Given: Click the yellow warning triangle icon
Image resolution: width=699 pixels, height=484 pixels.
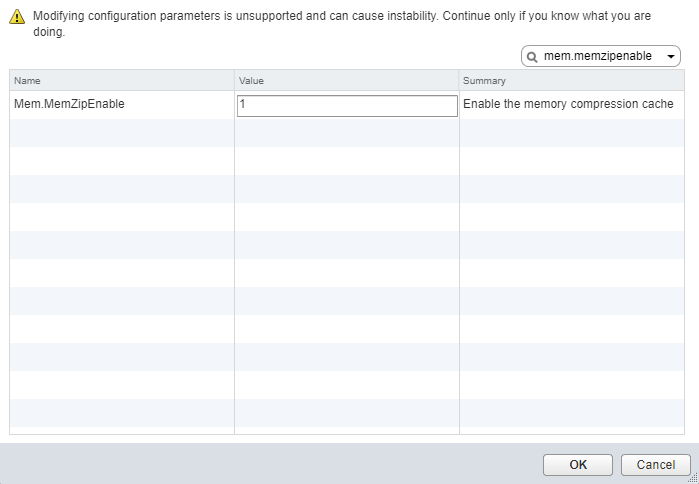Looking at the screenshot, I should pos(17,18).
